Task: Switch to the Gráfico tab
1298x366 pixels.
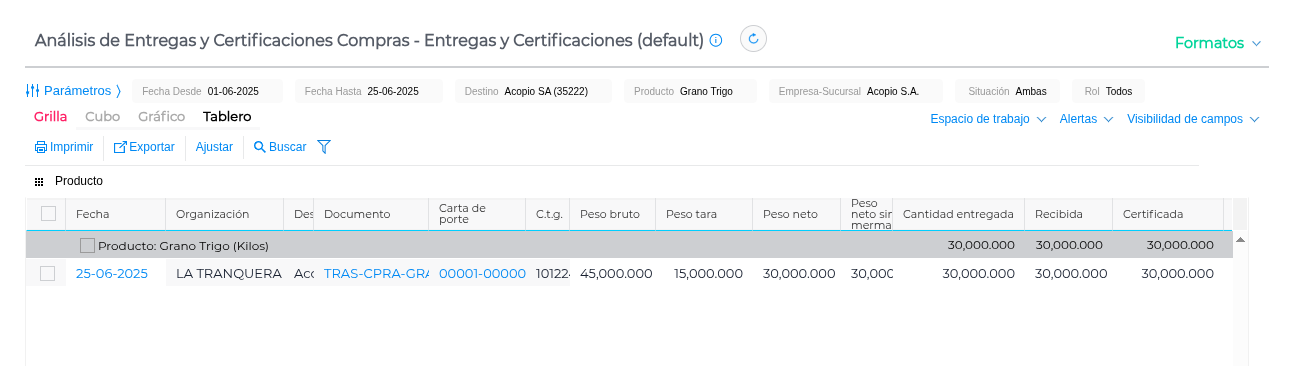Action: pos(161,117)
